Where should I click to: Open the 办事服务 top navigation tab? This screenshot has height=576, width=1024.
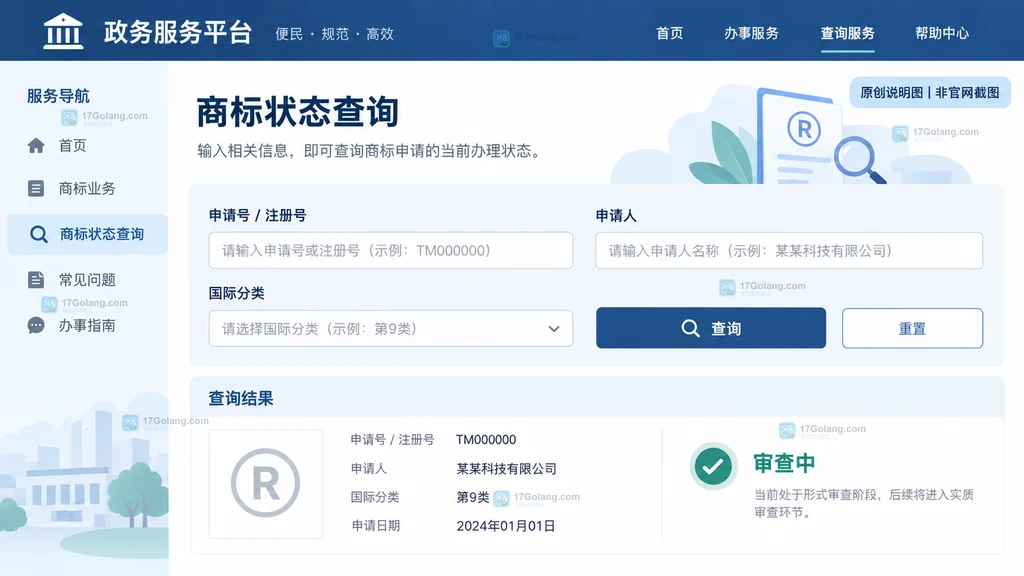751,33
